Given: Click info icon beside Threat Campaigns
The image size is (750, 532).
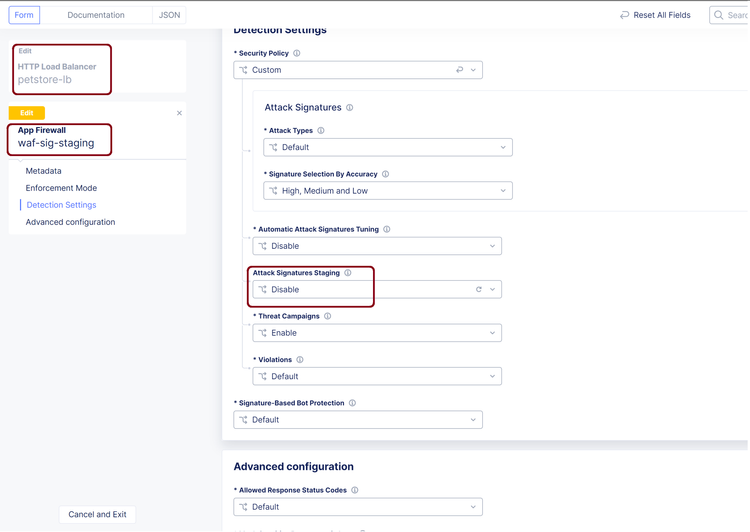Looking at the screenshot, I should (328, 316).
